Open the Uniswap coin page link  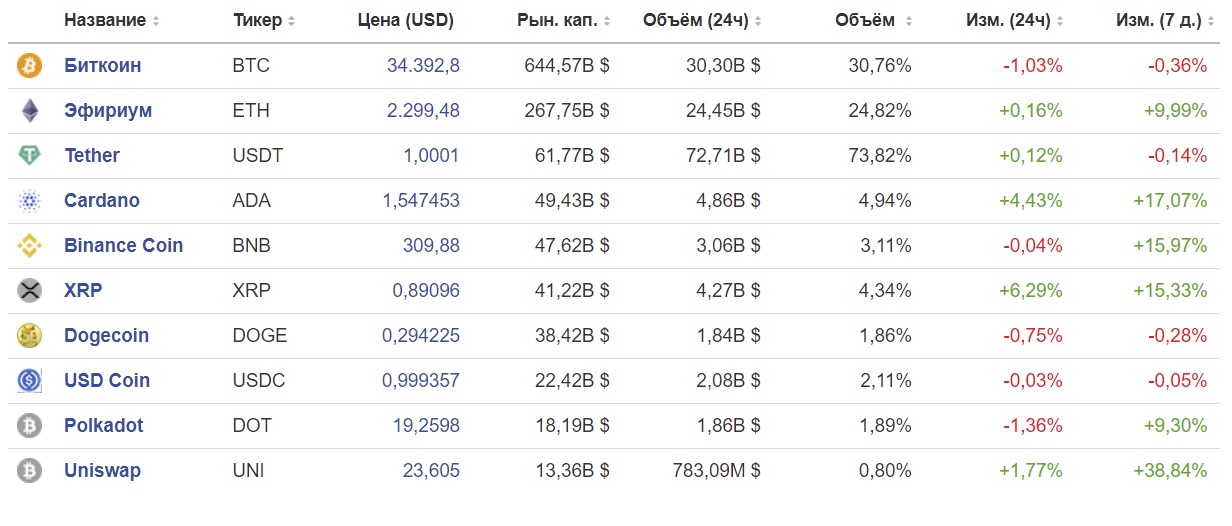tap(102, 471)
